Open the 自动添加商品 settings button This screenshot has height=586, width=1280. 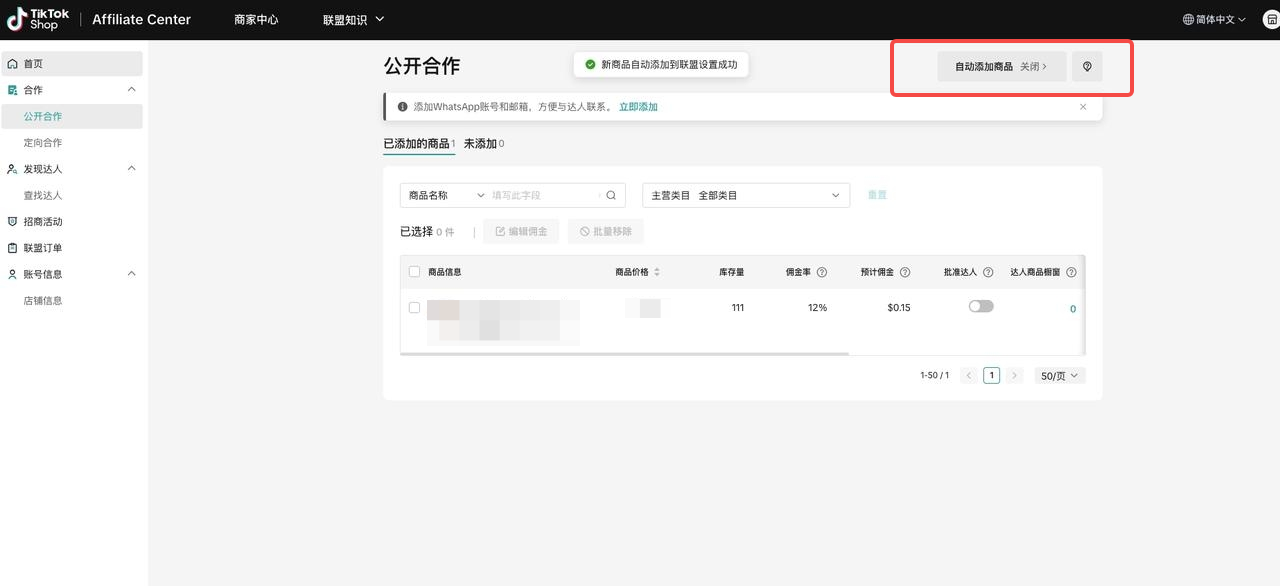coord(1001,67)
